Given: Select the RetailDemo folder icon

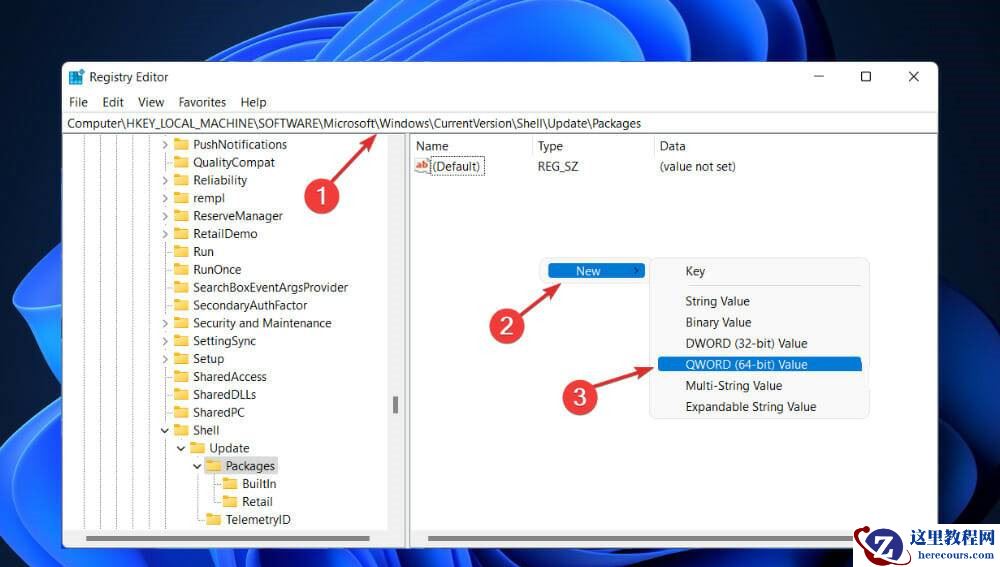Looking at the screenshot, I should [x=182, y=233].
